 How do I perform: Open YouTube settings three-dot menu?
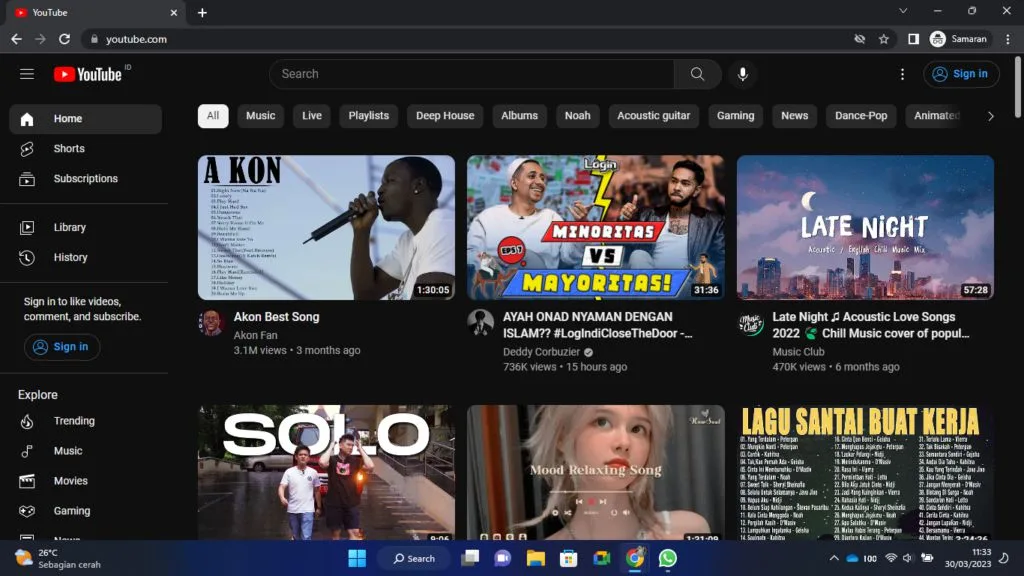click(902, 74)
